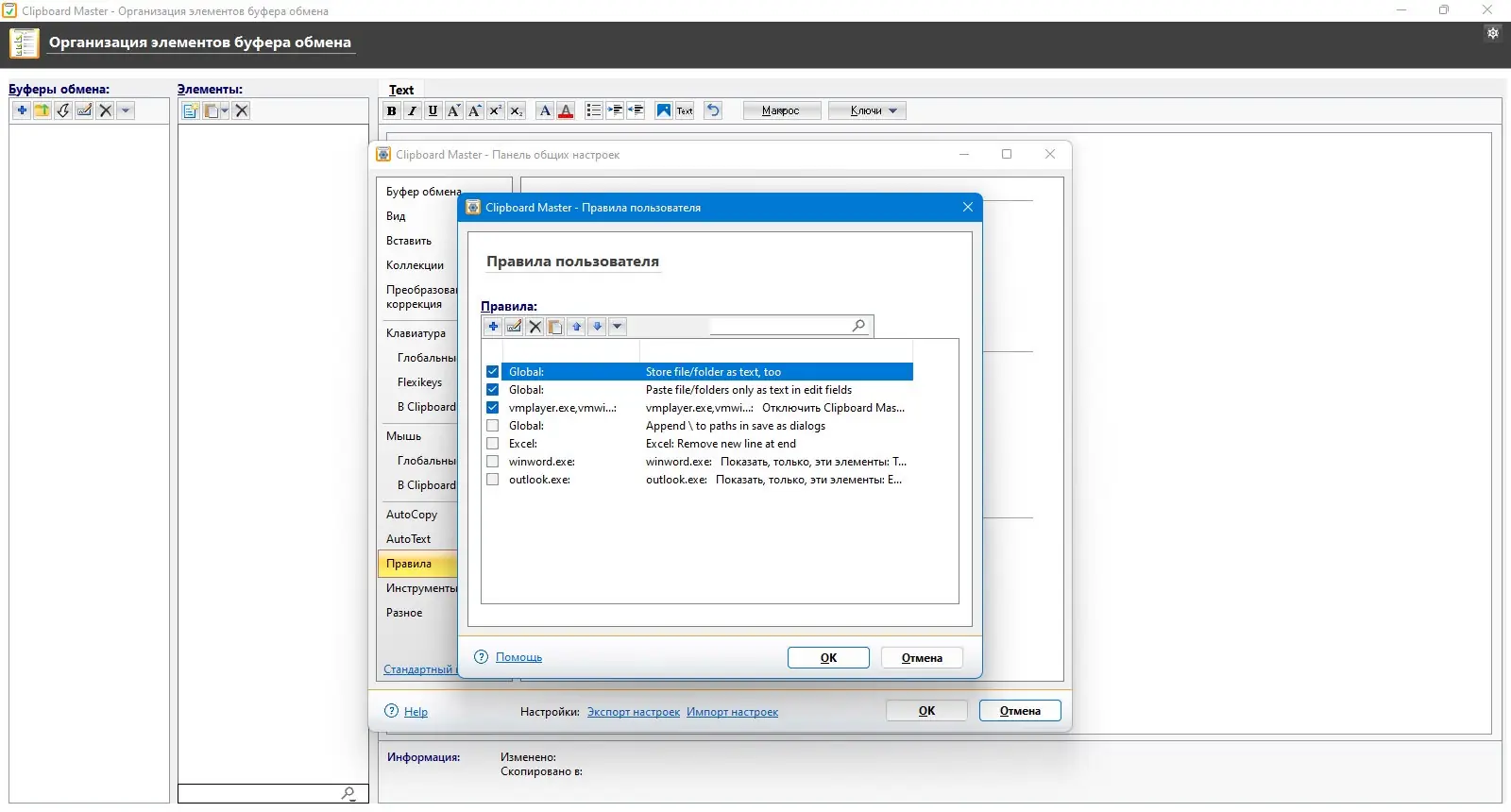Open the Flexikeys settings section
Image resolution: width=1511 pixels, height=812 pixels.
point(419,382)
